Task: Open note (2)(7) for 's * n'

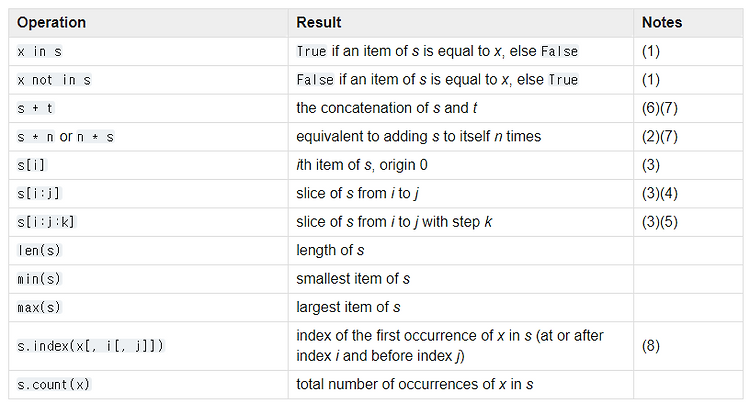Action: pyautogui.click(x=660, y=136)
